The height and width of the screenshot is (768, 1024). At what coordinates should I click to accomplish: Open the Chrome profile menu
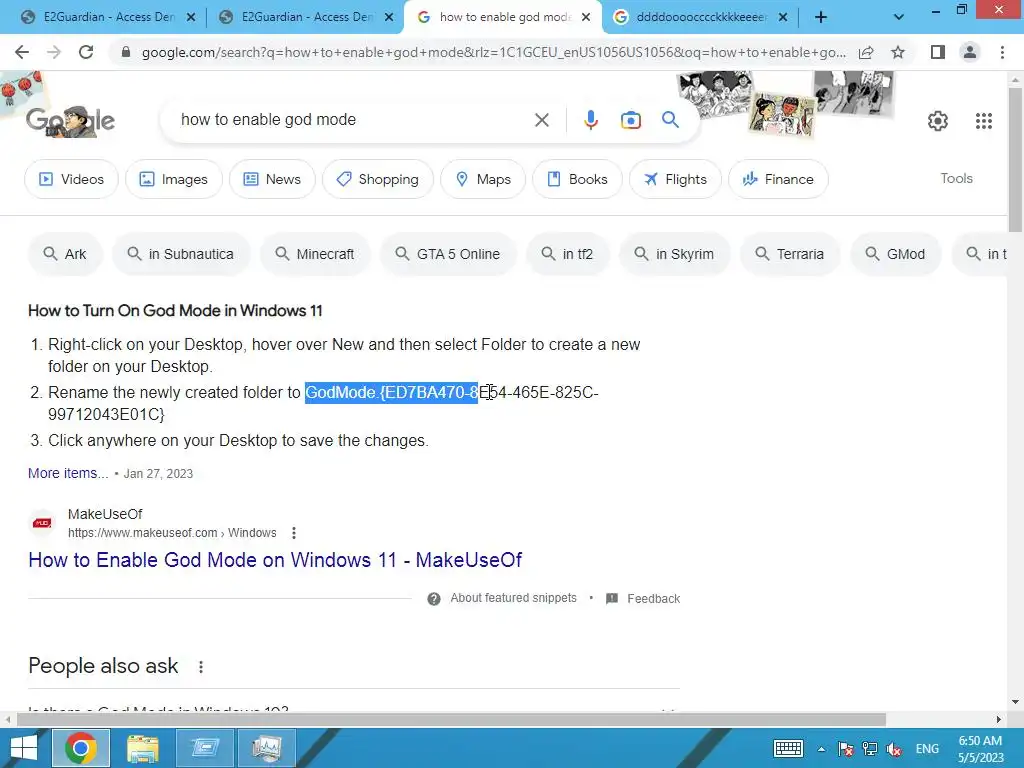tap(970, 52)
